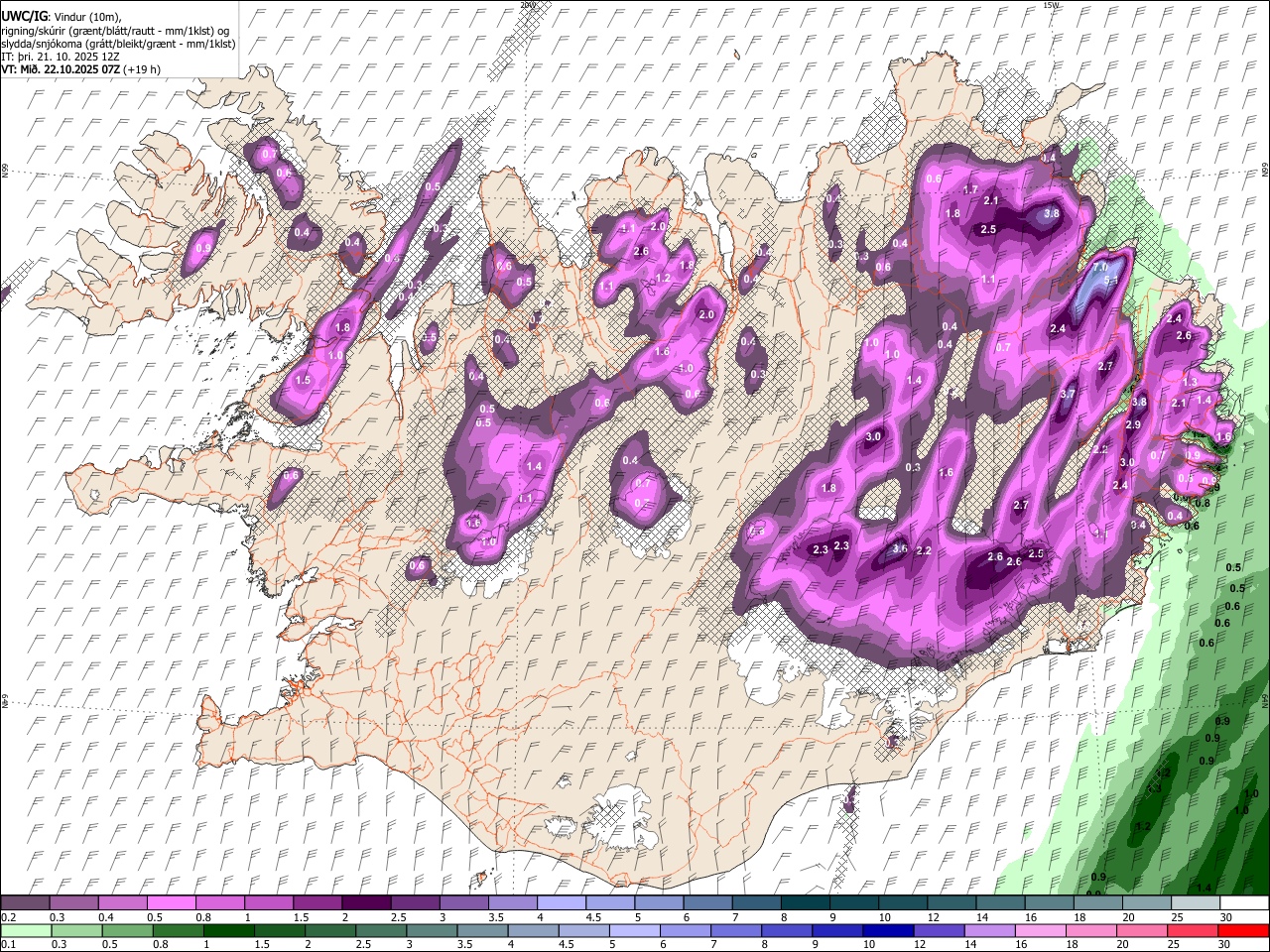Click the bright red rain swatch at 30

click(x=1243, y=930)
